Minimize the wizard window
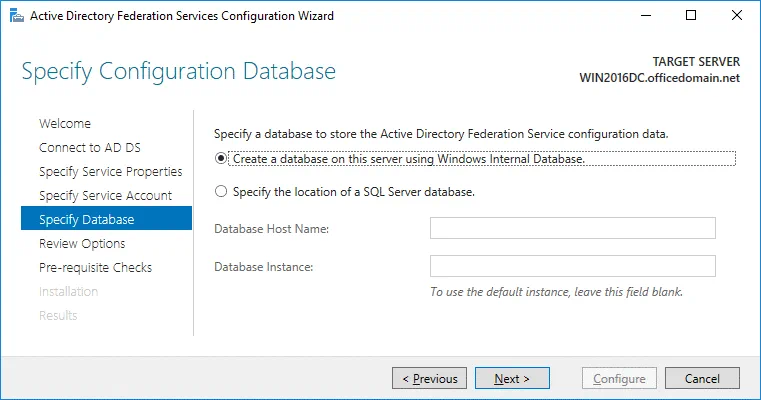Viewport: 761px width, 400px height. 645,16
